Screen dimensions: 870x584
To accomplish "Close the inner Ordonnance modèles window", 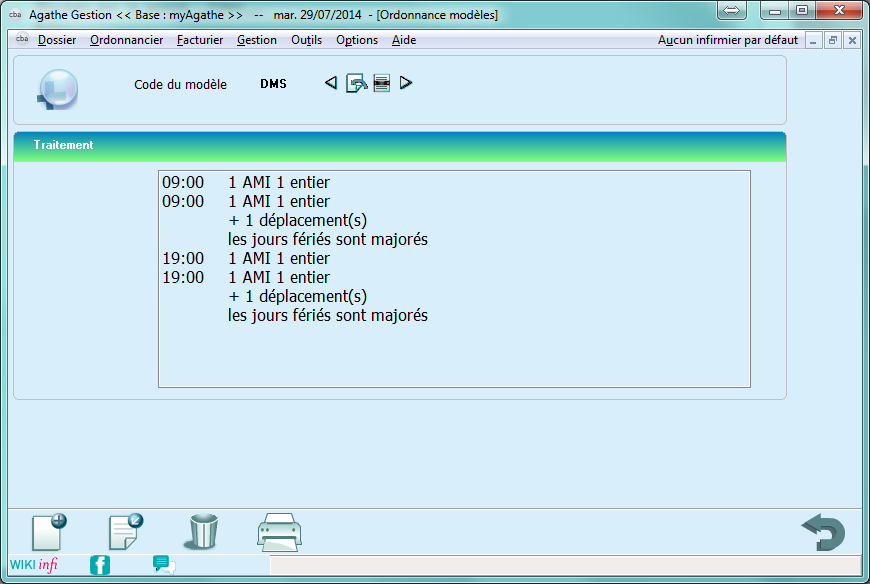I will pos(852,40).
